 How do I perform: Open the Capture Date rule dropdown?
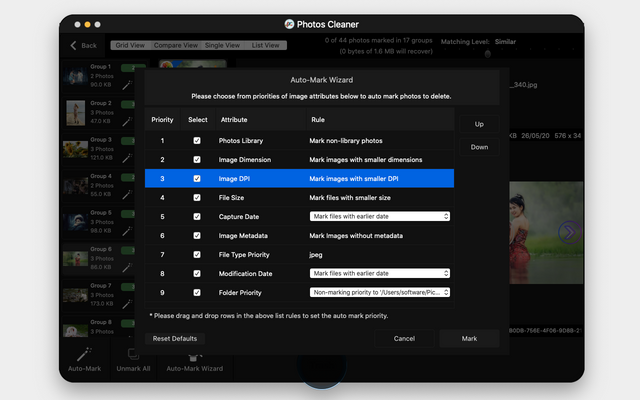[x=380, y=216]
